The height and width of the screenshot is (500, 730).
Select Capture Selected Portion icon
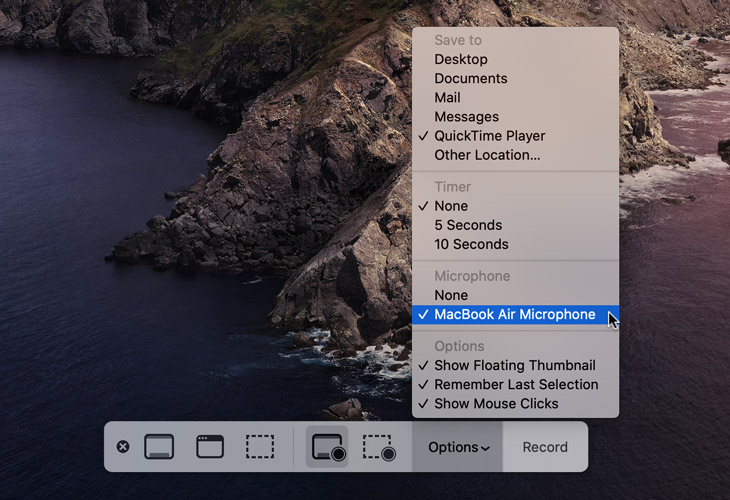260,447
